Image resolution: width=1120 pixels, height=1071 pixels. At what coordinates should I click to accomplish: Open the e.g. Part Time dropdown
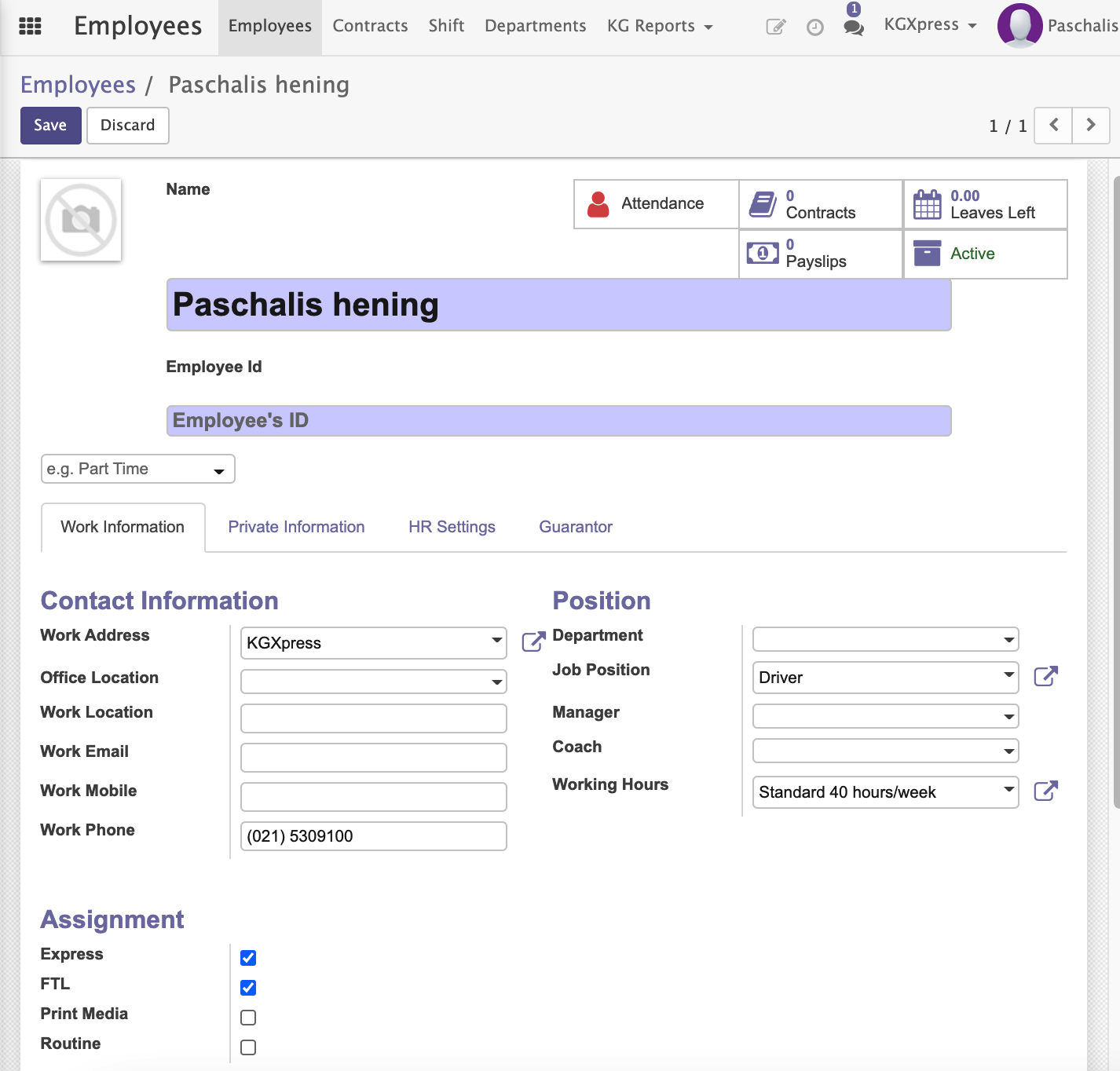coord(137,470)
